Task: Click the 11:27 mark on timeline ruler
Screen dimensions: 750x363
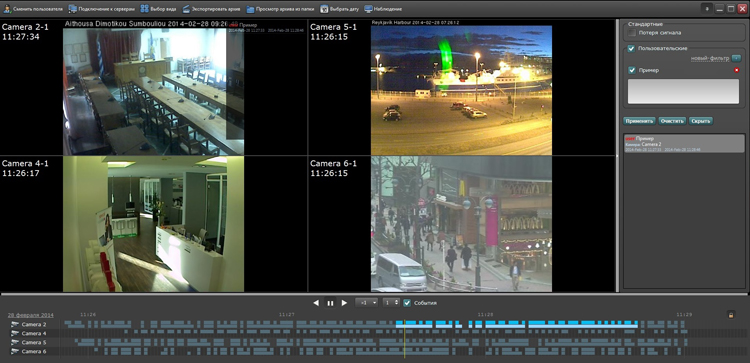Action: coord(286,315)
